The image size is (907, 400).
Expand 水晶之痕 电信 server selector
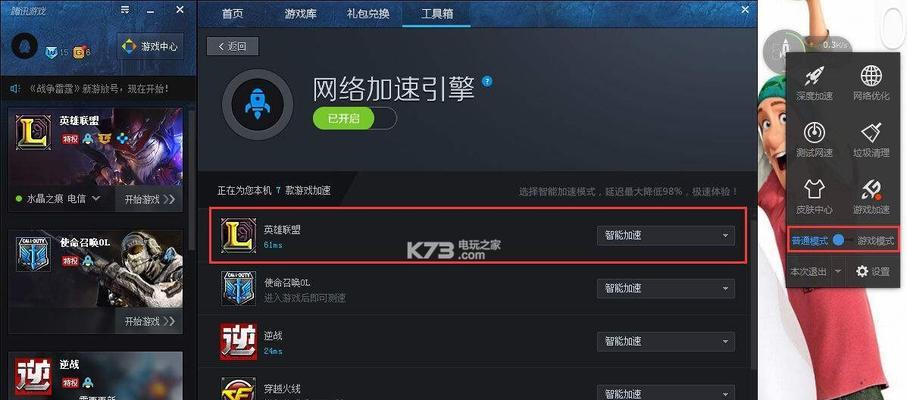pyautogui.click(x=58, y=199)
